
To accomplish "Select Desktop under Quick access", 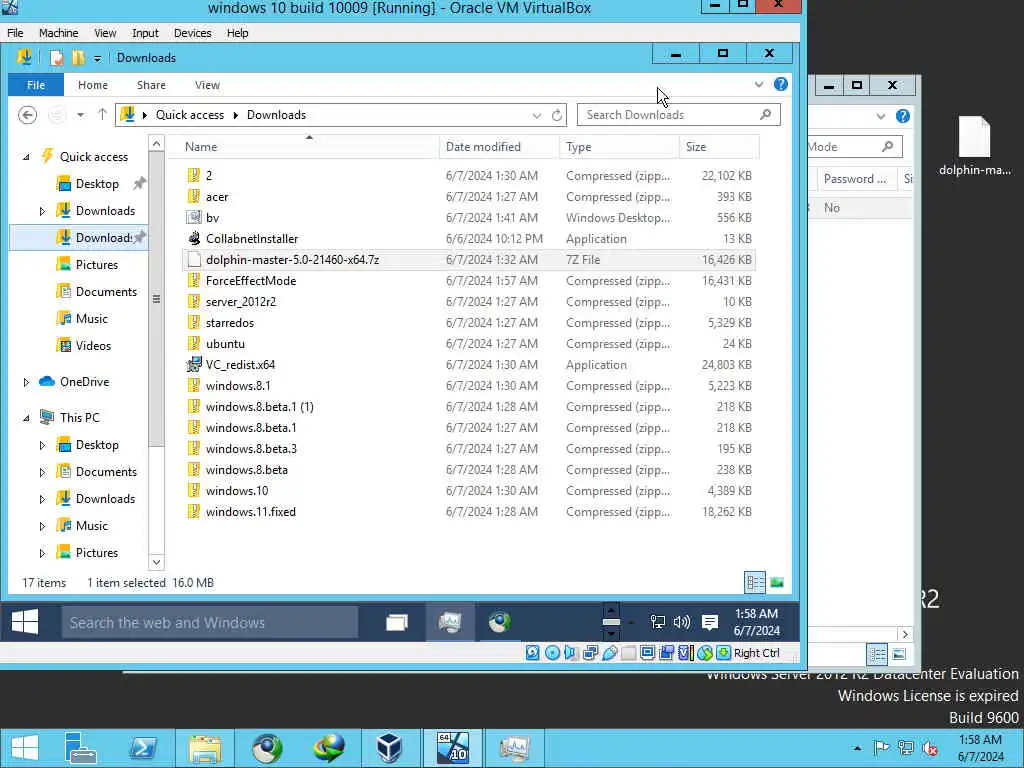I will pyautogui.click(x=97, y=184).
